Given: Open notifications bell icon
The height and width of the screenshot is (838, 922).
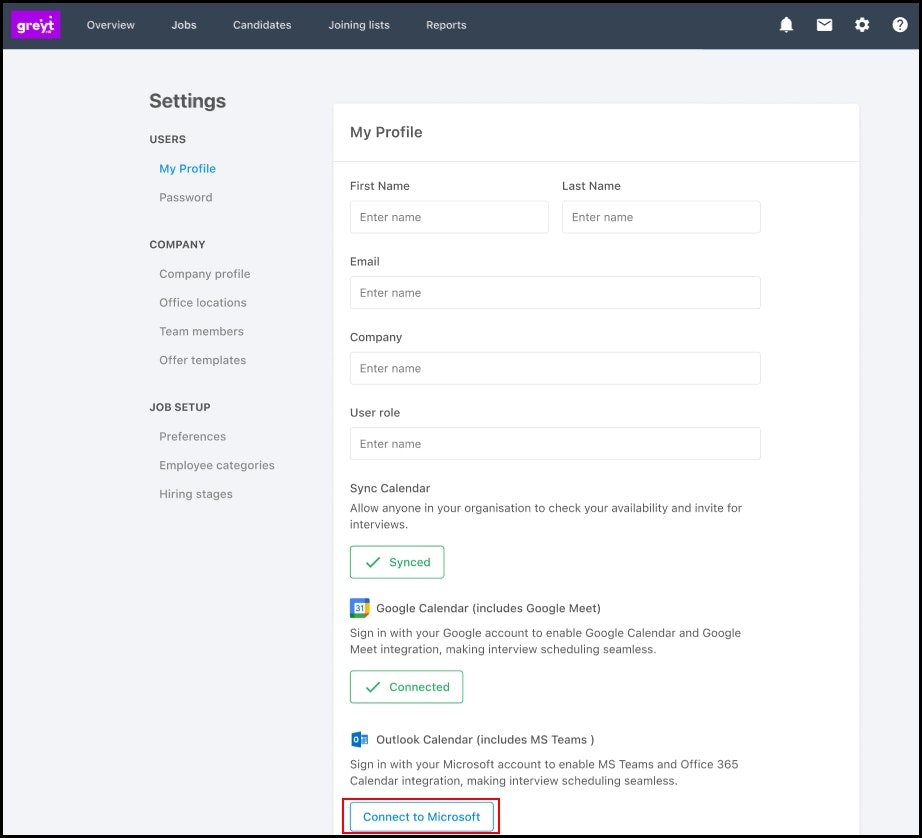Looking at the screenshot, I should coord(786,25).
